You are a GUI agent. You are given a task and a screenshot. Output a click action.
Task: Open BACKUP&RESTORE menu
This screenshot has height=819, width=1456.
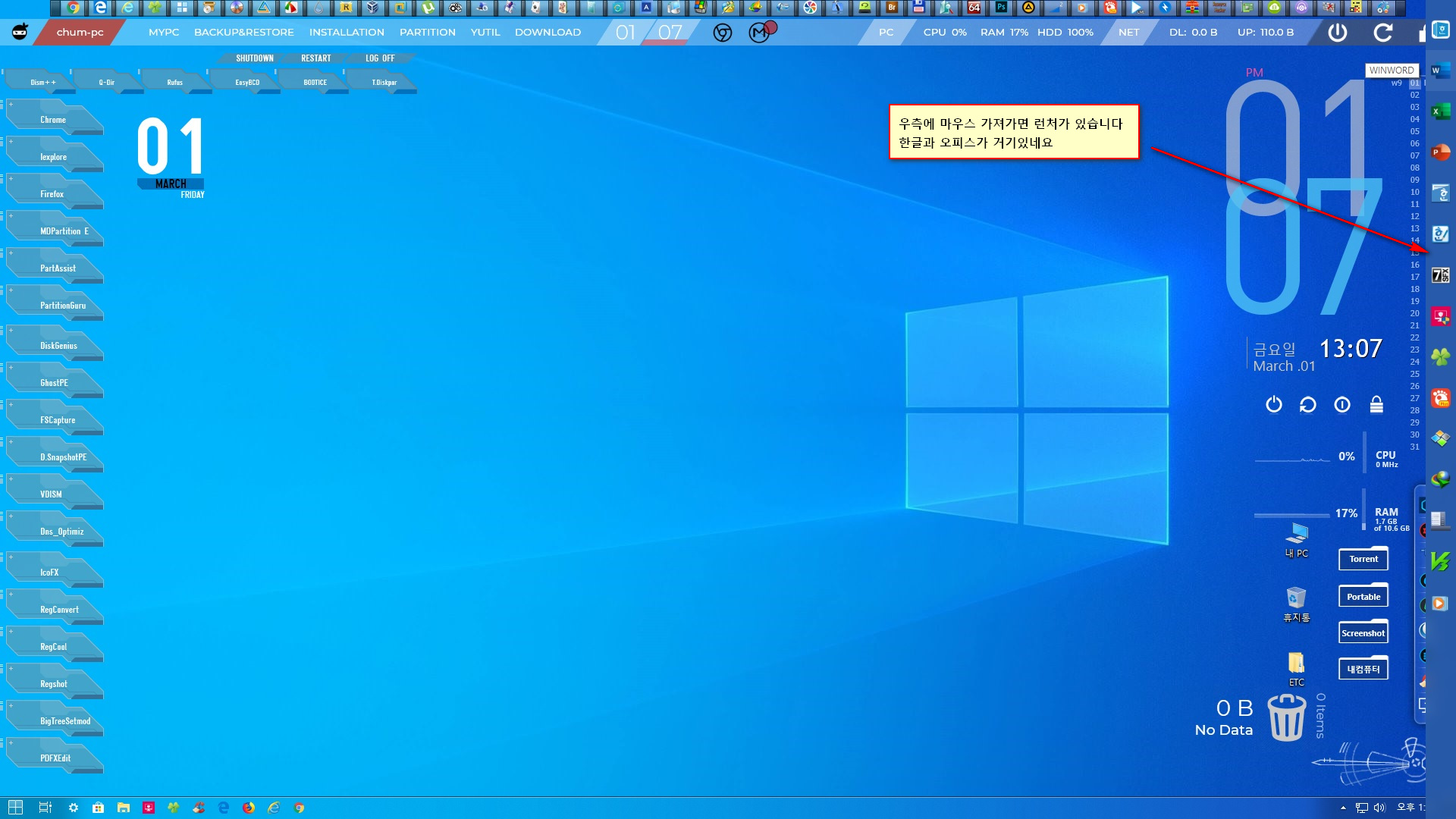coord(243,33)
